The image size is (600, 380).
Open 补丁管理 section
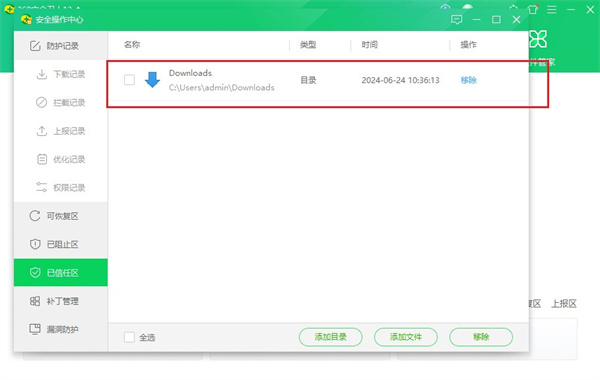click(60, 301)
